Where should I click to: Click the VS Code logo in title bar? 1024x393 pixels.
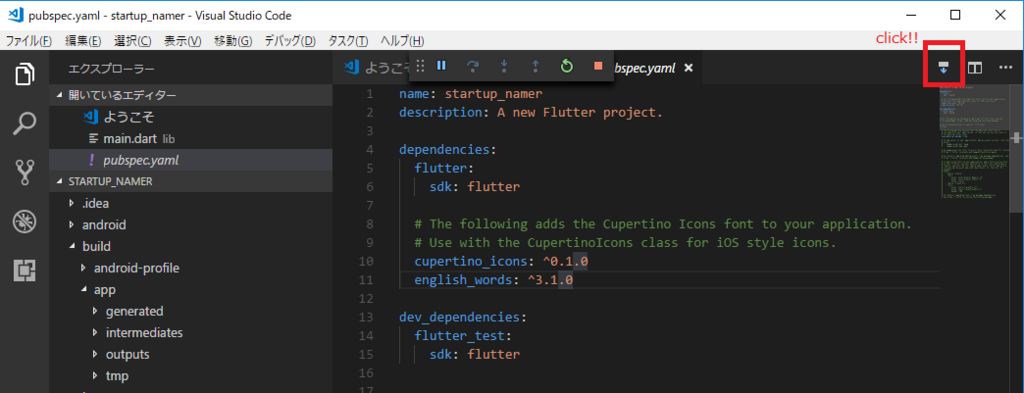click(16, 15)
